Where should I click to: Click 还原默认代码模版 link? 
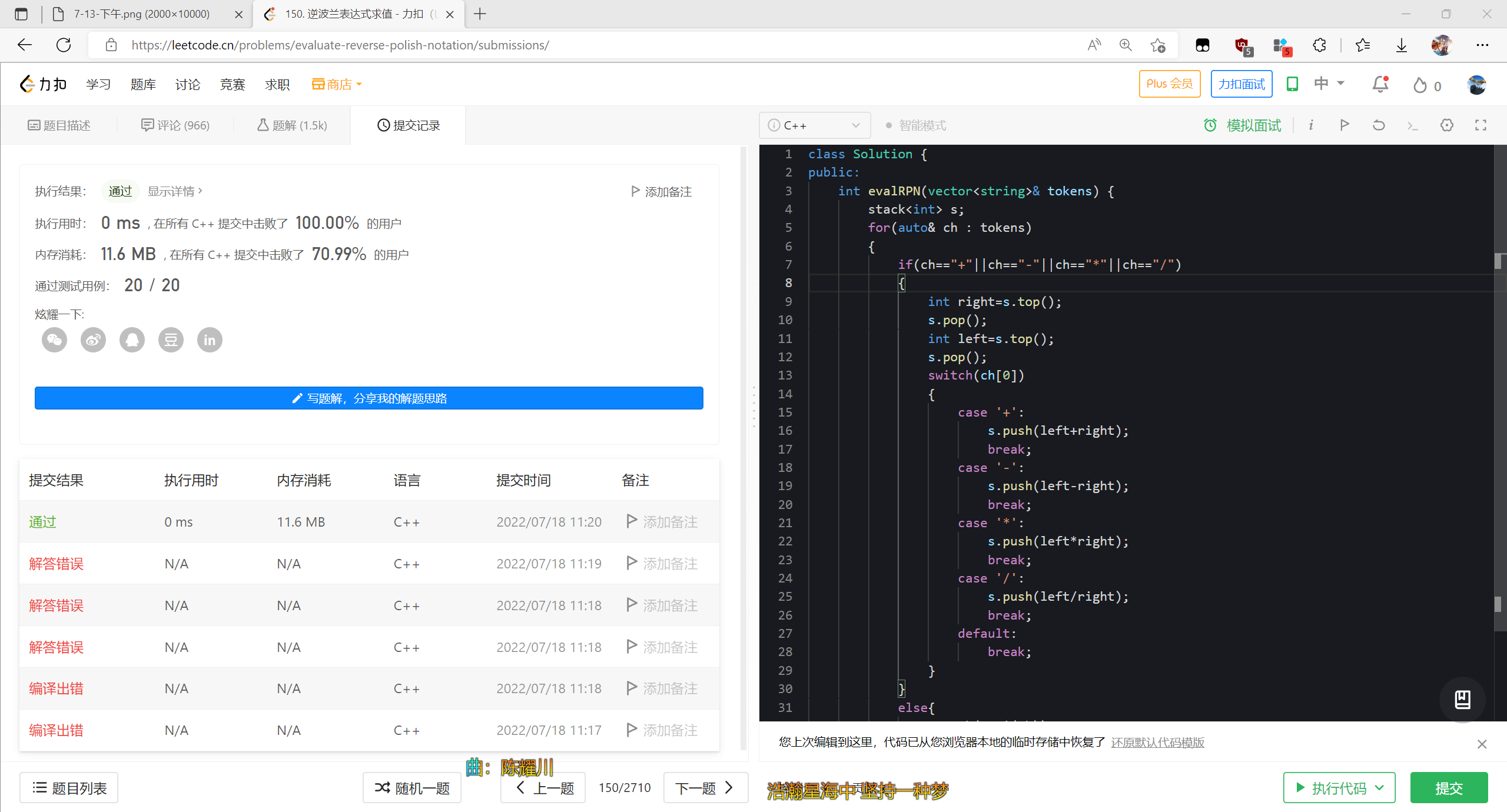click(x=1157, y=742)
